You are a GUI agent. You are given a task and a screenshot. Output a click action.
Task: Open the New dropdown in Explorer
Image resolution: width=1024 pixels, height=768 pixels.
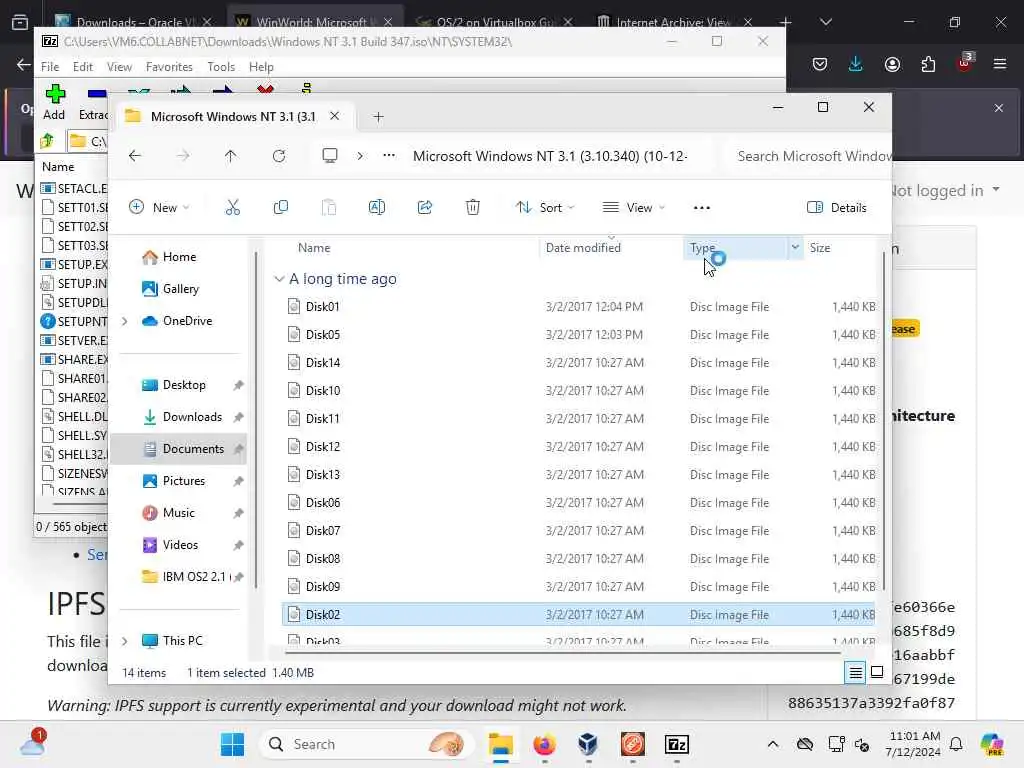click(x=159, y=208)
